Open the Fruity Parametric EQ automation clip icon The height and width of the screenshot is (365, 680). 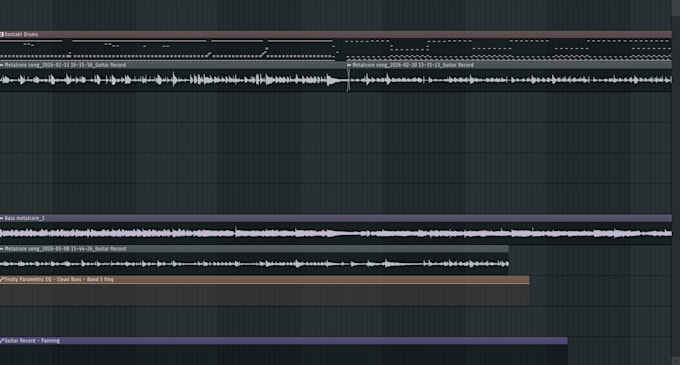click(2, 280)
